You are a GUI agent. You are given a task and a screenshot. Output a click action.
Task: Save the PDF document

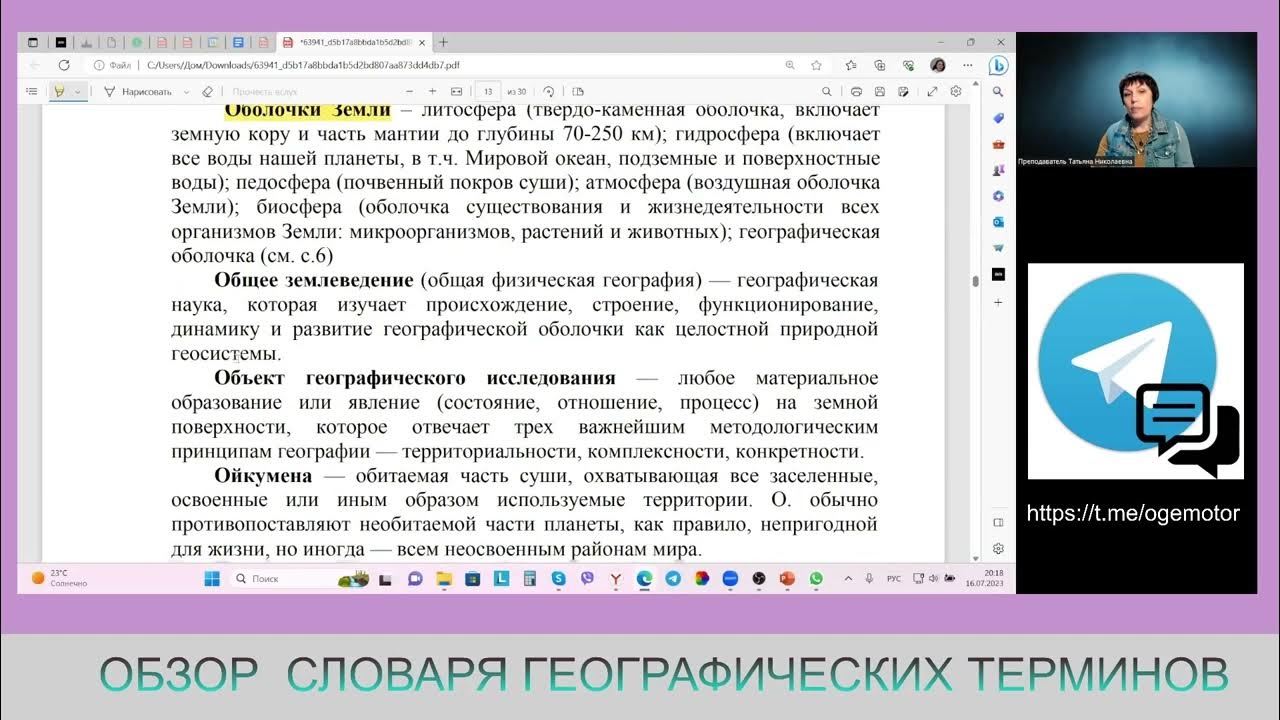click(x=880, y=91)
